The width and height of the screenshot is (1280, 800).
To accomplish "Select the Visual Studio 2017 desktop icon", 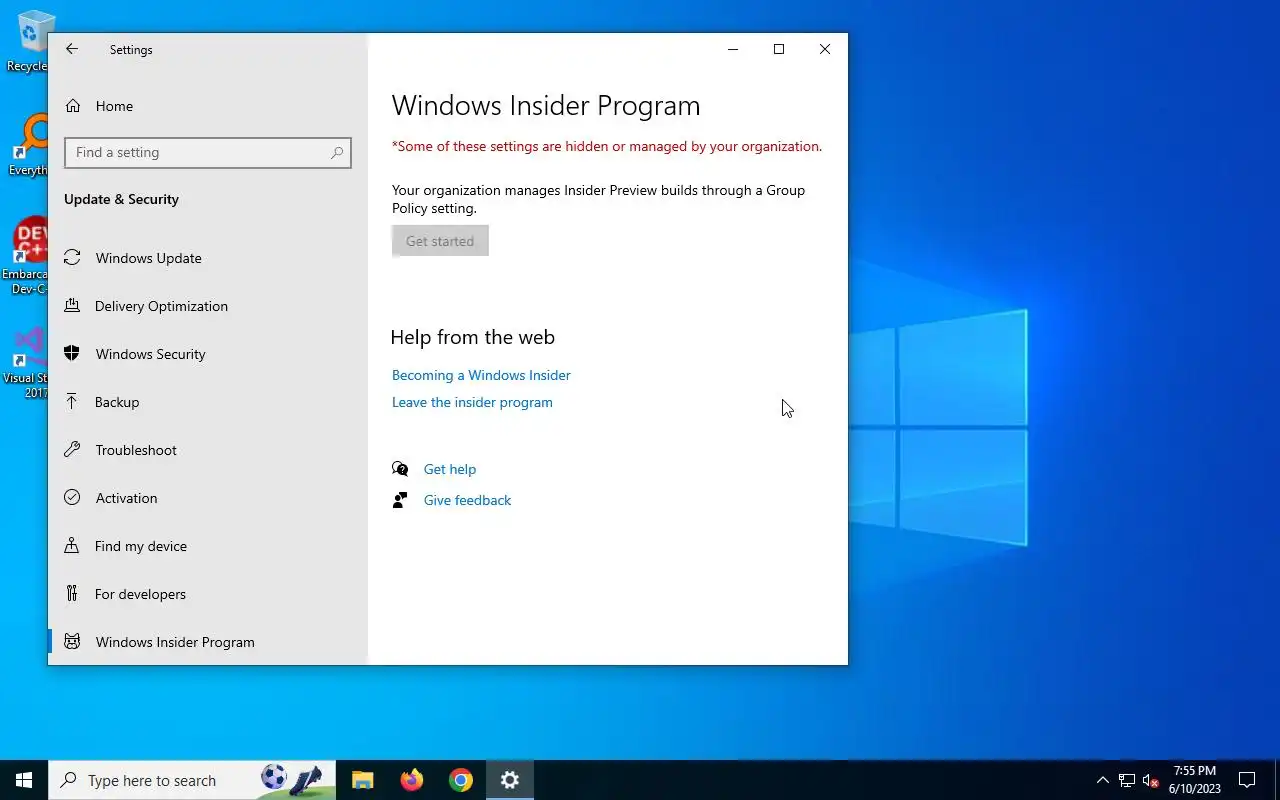I will pos(26,362).
